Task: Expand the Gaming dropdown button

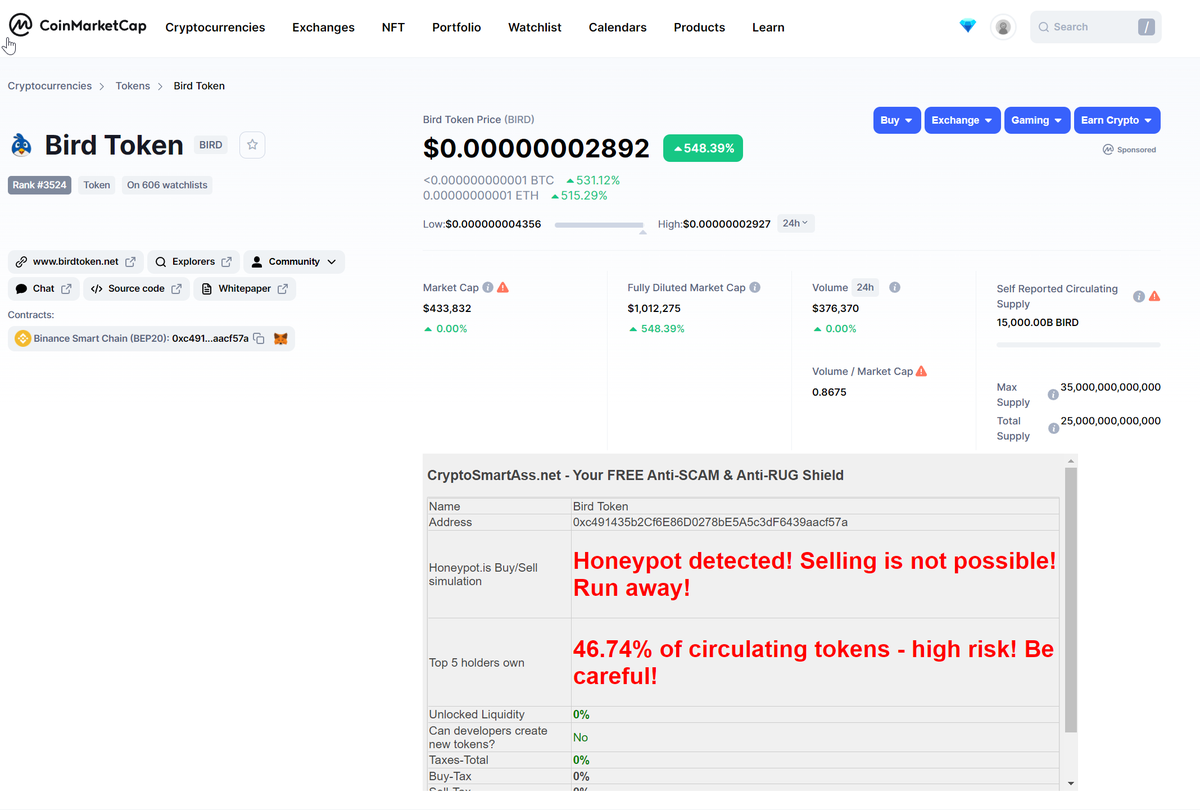Action: 1037,120
